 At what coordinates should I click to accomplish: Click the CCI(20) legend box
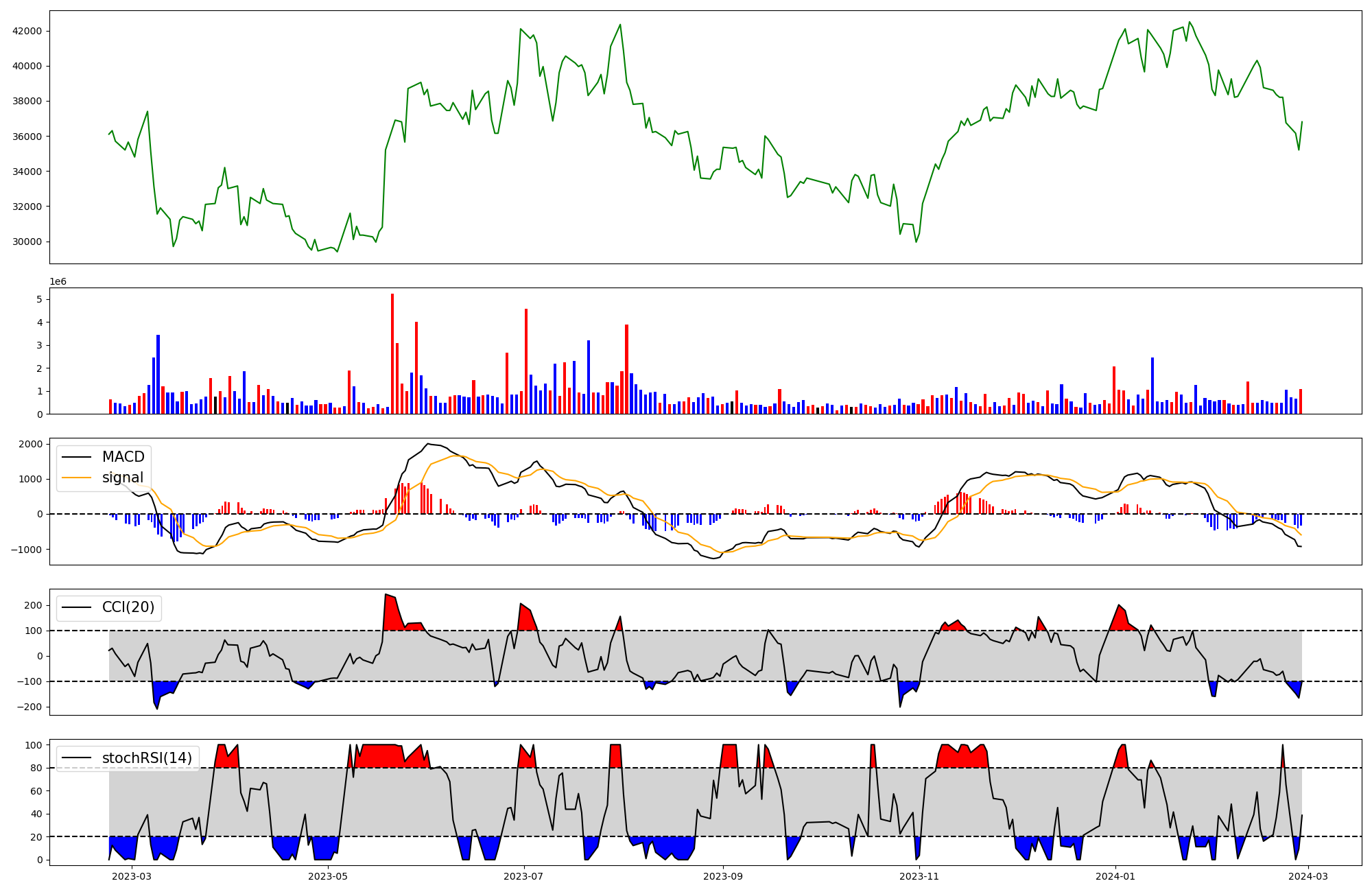109,607
